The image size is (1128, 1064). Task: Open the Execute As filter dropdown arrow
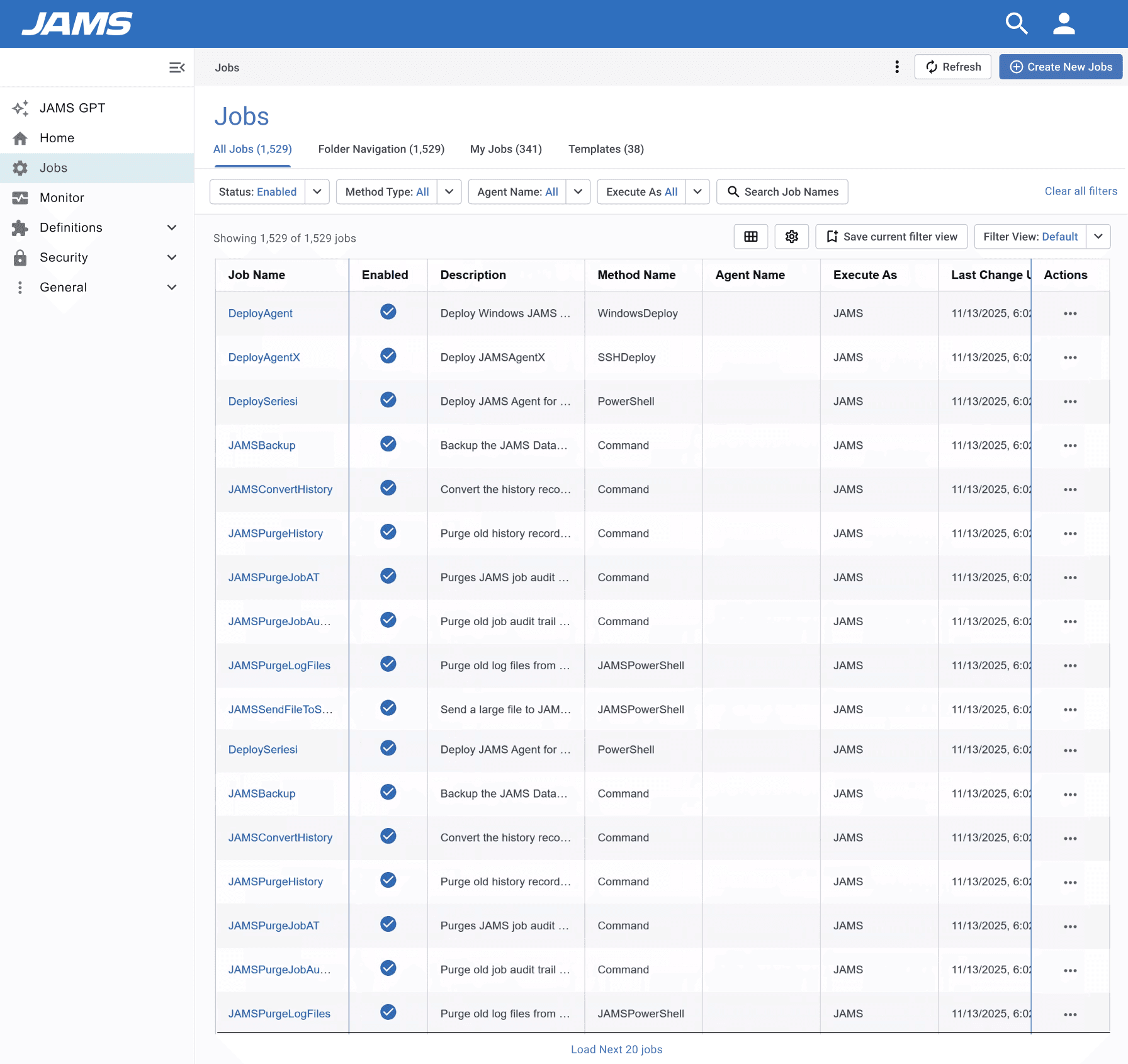697,192
